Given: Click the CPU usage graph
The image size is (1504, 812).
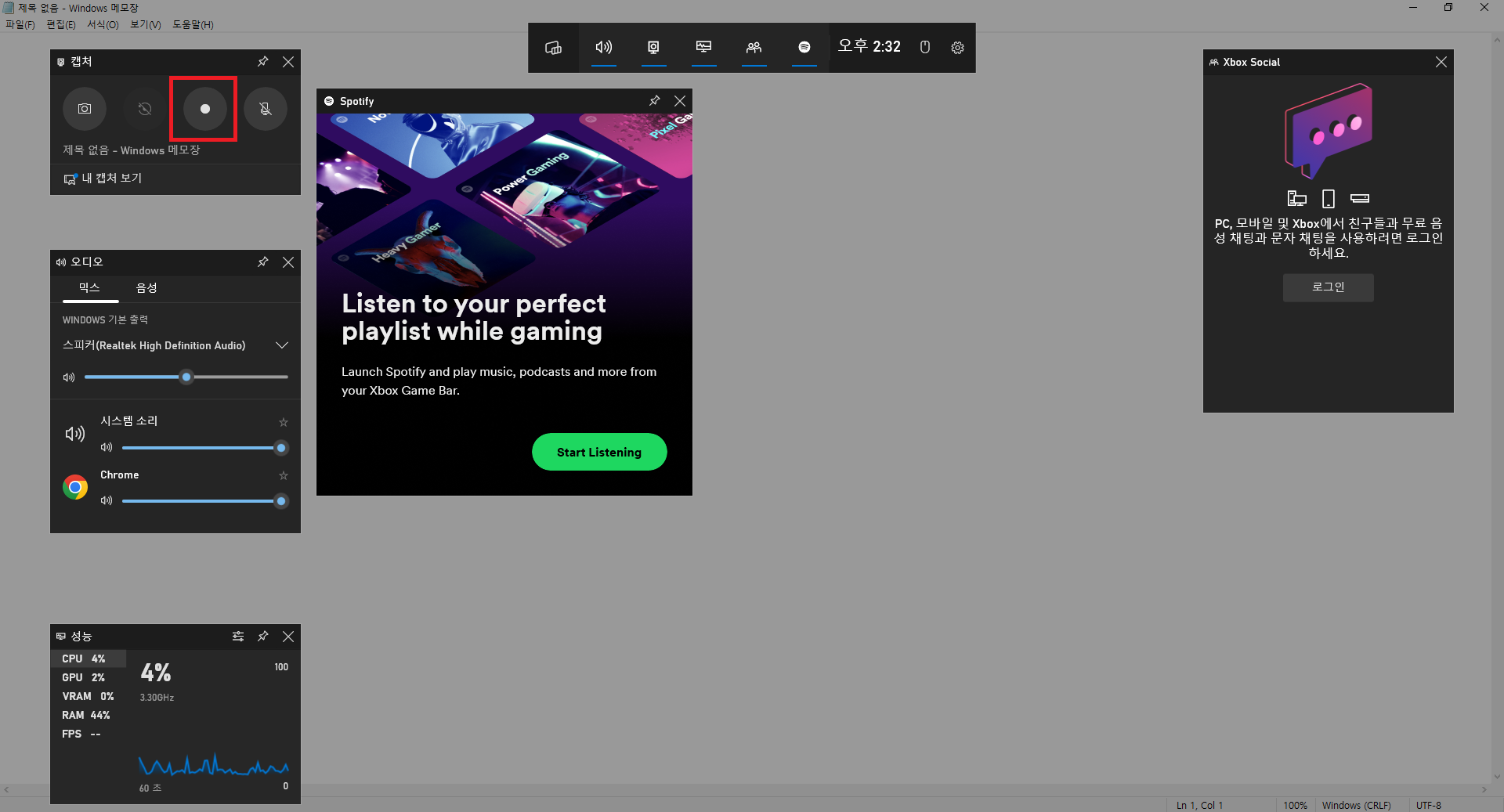Looking at the screenshot, I should 214,763.
